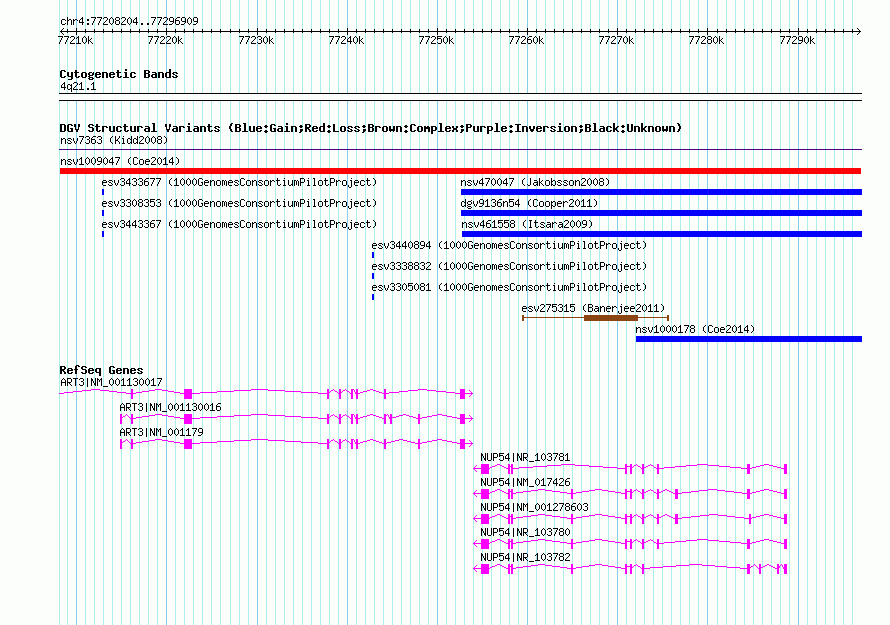The image size is (890, 625).
Task: Click the red nsv1009047 loss variant bar
Action: [460, 171]
